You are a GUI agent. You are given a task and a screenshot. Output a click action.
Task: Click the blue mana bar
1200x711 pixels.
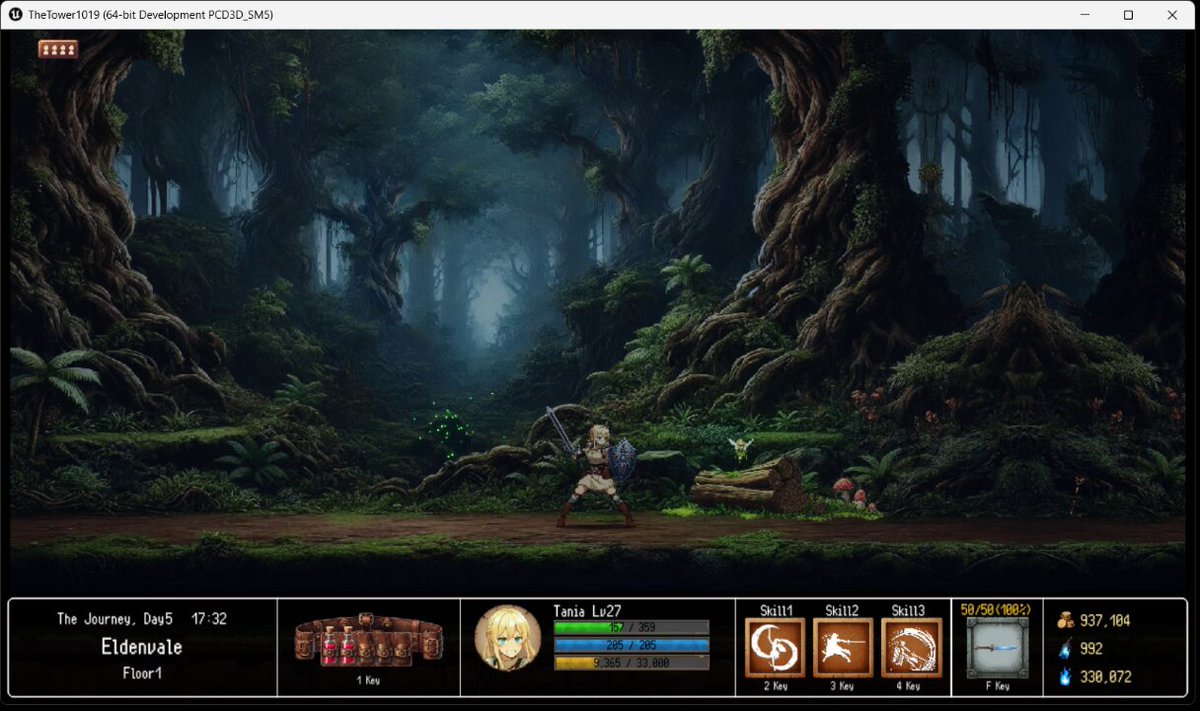click(x=631, y=645)
